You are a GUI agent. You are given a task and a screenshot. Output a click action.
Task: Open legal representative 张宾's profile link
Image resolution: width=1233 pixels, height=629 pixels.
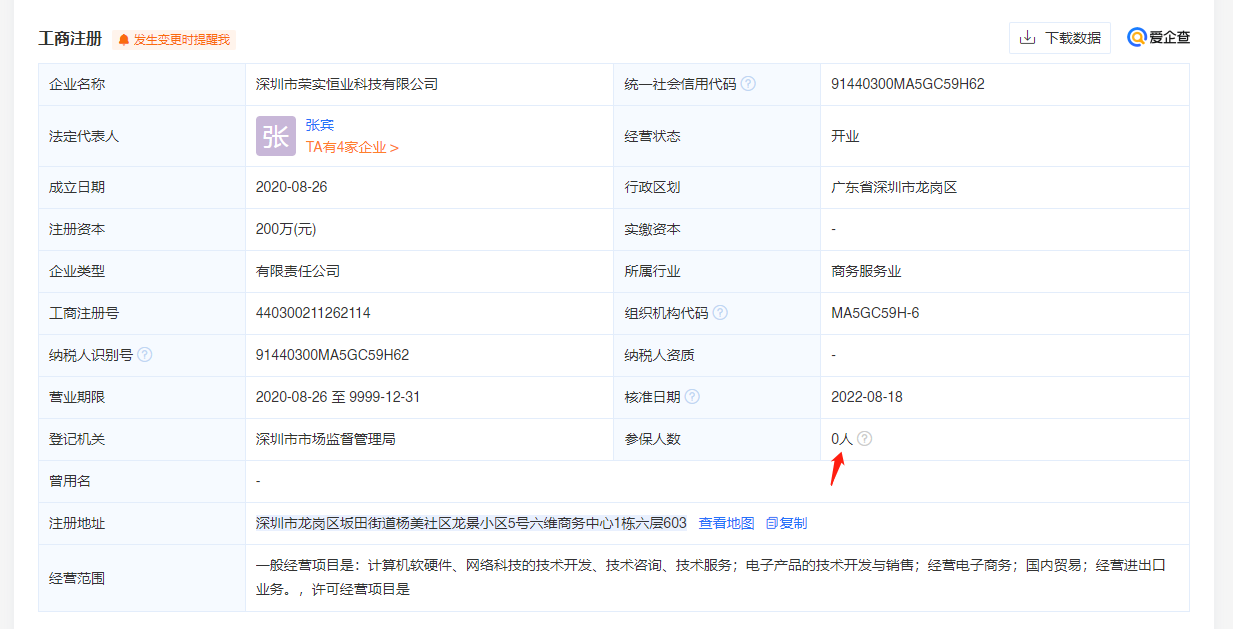pos(320,125)
